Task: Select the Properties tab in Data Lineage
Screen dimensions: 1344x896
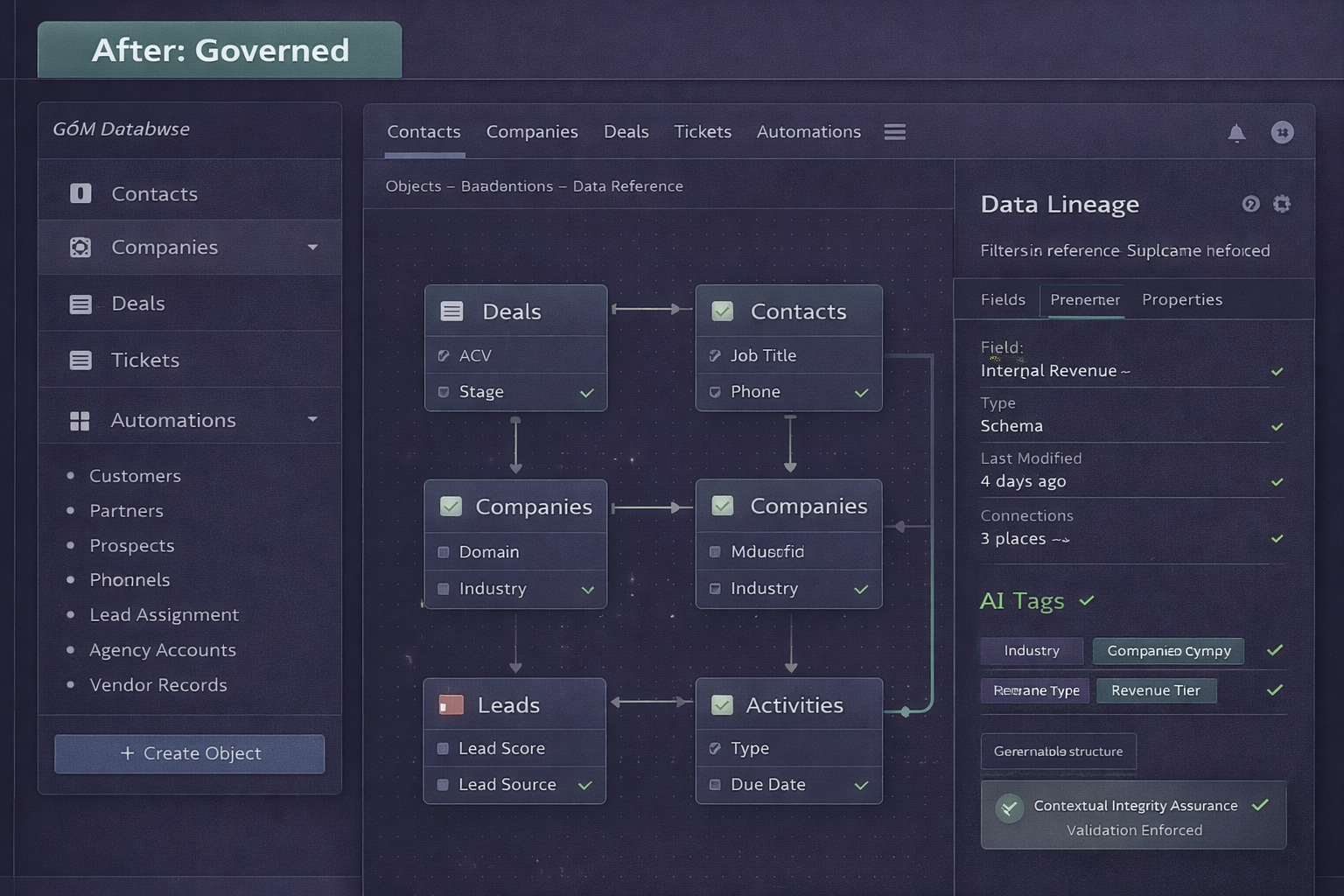Action: click(1181, 299)
